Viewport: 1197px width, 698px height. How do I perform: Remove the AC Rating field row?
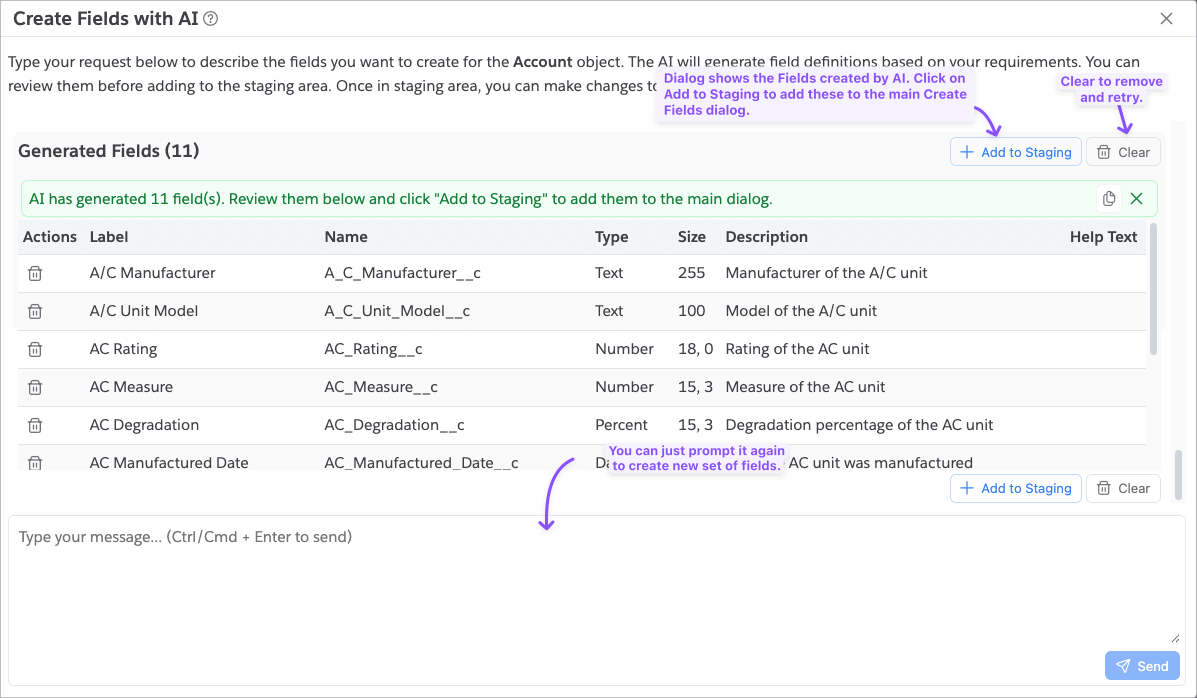[35, 349]
